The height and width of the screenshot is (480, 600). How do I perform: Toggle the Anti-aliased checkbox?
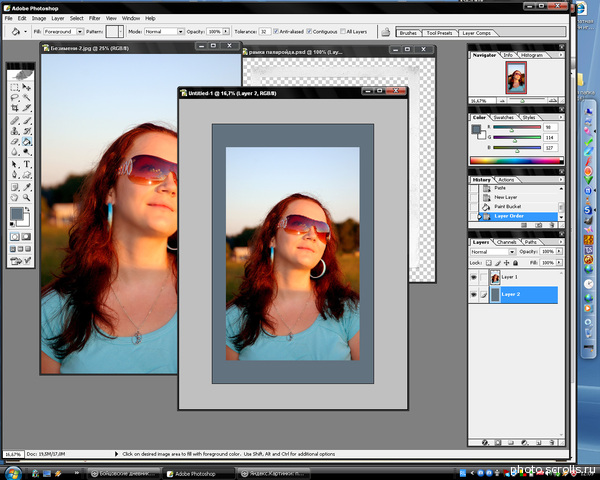coord(276,31)
